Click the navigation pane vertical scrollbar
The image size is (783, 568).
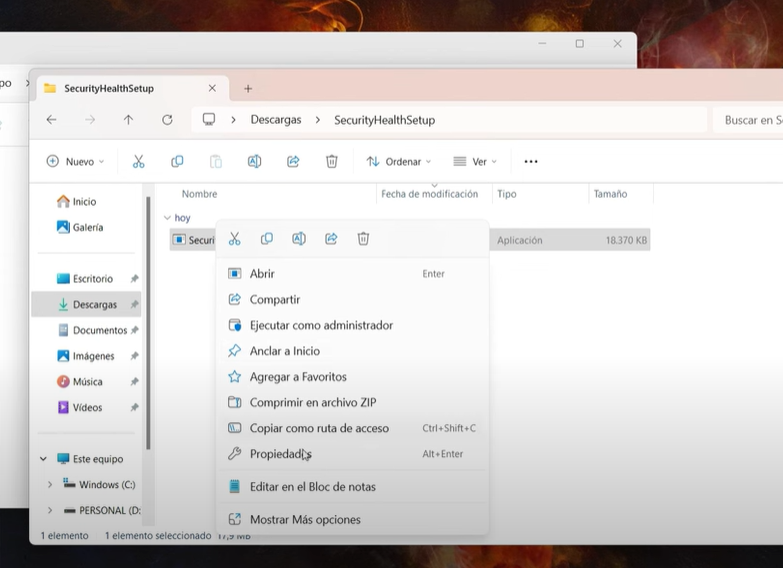pyautogui.click(x=148, y=323)
